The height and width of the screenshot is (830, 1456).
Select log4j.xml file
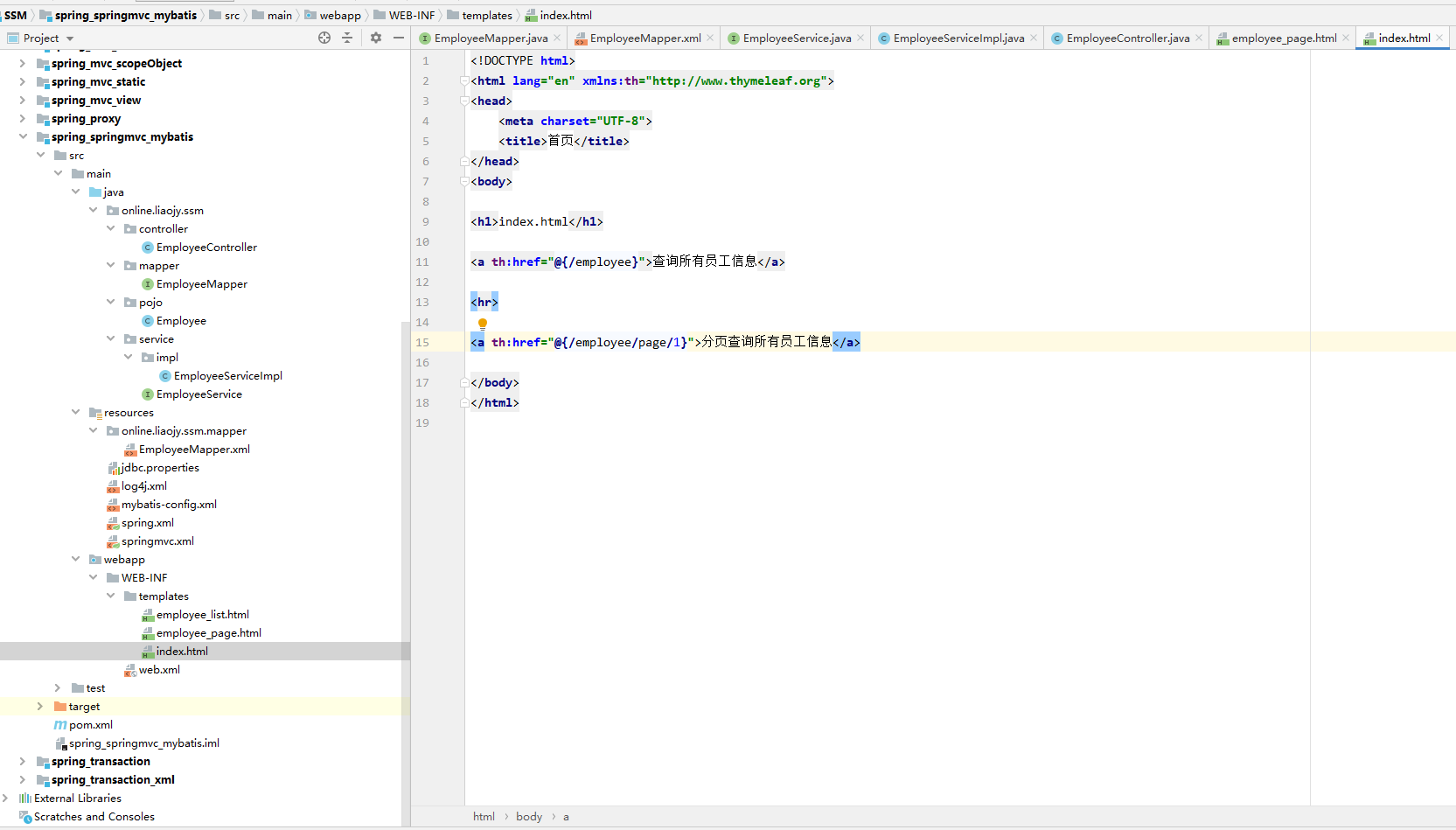(143, 486)
